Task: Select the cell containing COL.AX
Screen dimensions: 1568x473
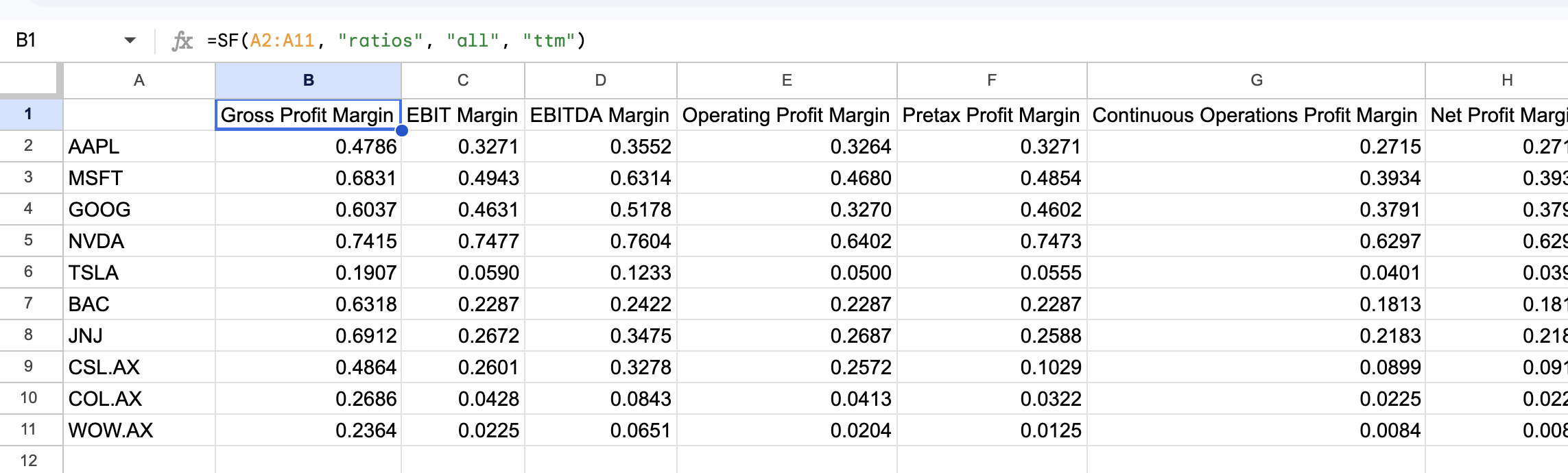Action: pyautogui.click(x=139, y=398)
